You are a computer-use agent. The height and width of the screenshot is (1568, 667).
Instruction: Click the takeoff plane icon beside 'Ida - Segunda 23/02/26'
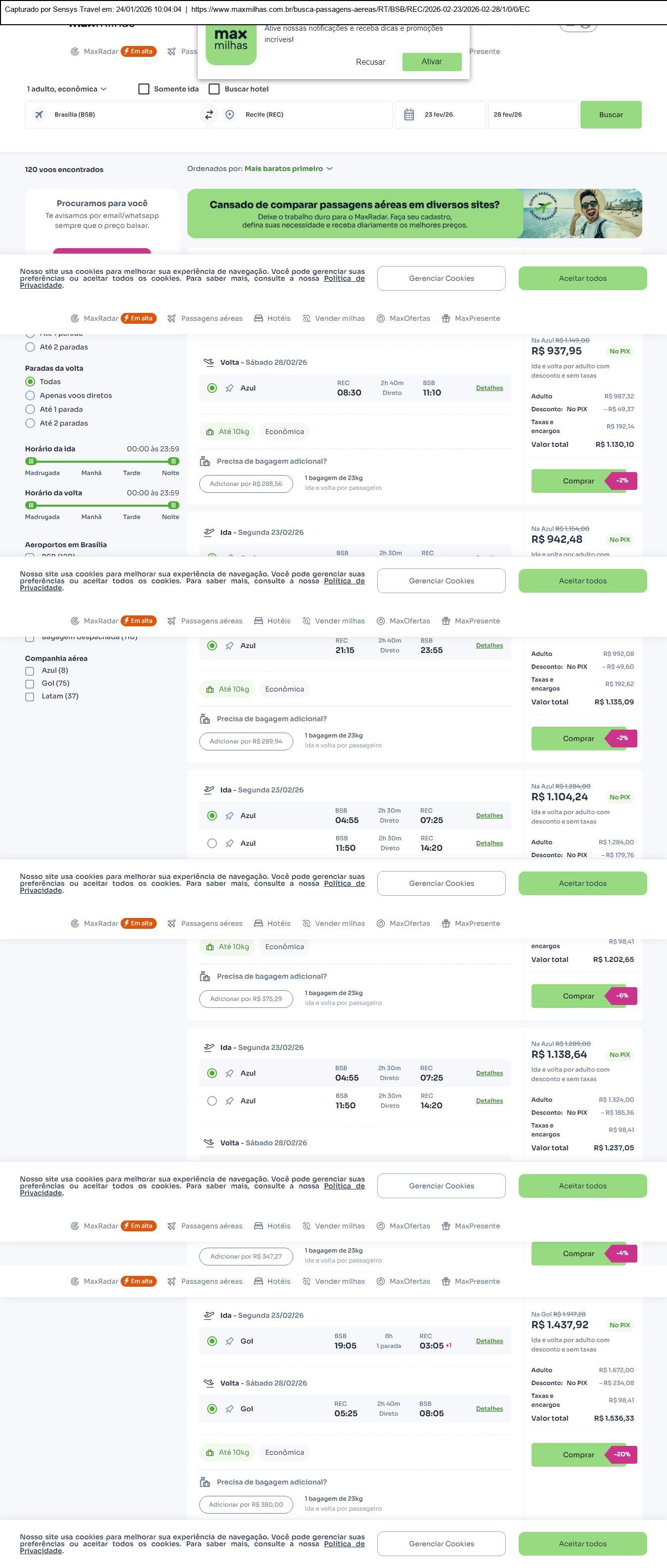coord(209,532)
